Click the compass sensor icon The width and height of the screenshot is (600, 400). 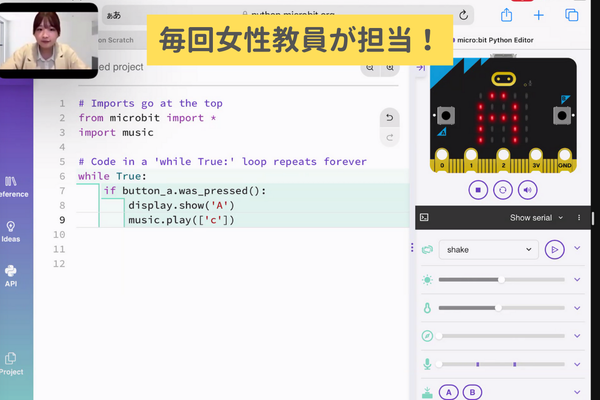click(x=427, y=336)
